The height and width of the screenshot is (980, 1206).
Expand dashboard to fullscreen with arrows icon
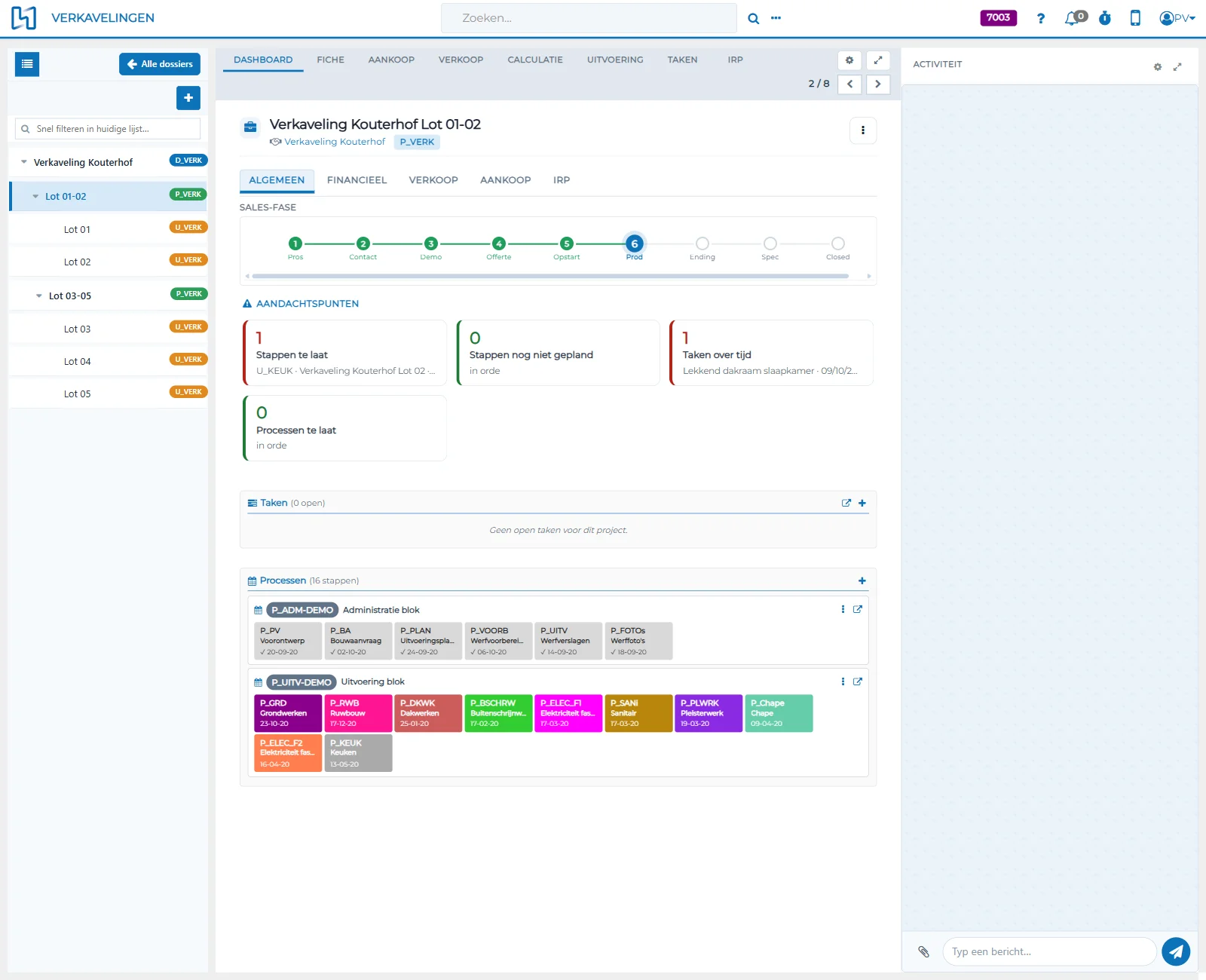point(878,60)
